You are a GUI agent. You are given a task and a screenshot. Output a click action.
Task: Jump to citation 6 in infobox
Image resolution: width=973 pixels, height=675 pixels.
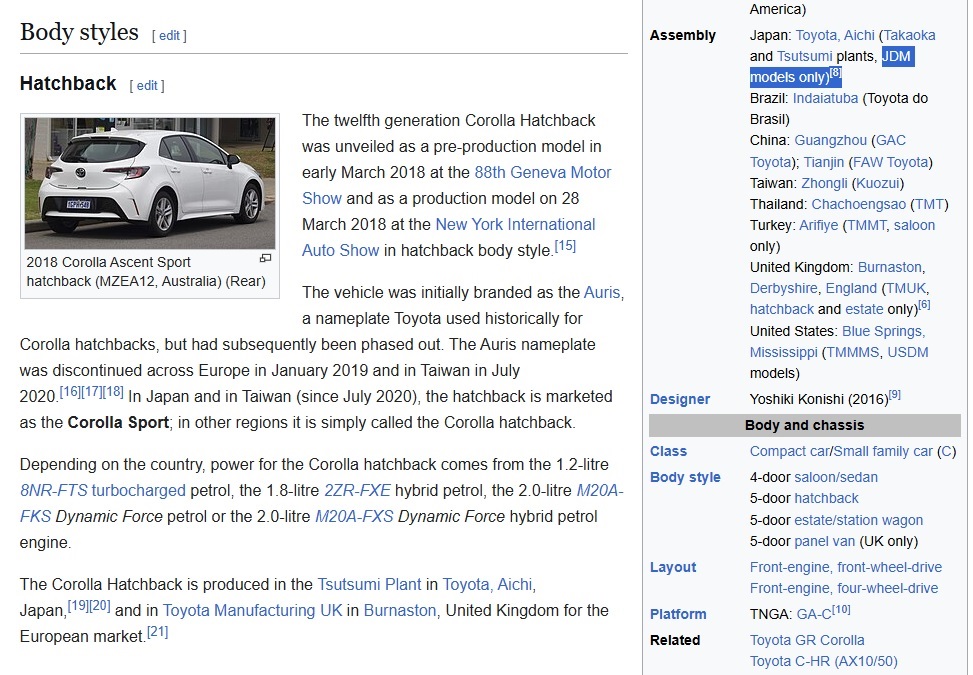[925, 305]
